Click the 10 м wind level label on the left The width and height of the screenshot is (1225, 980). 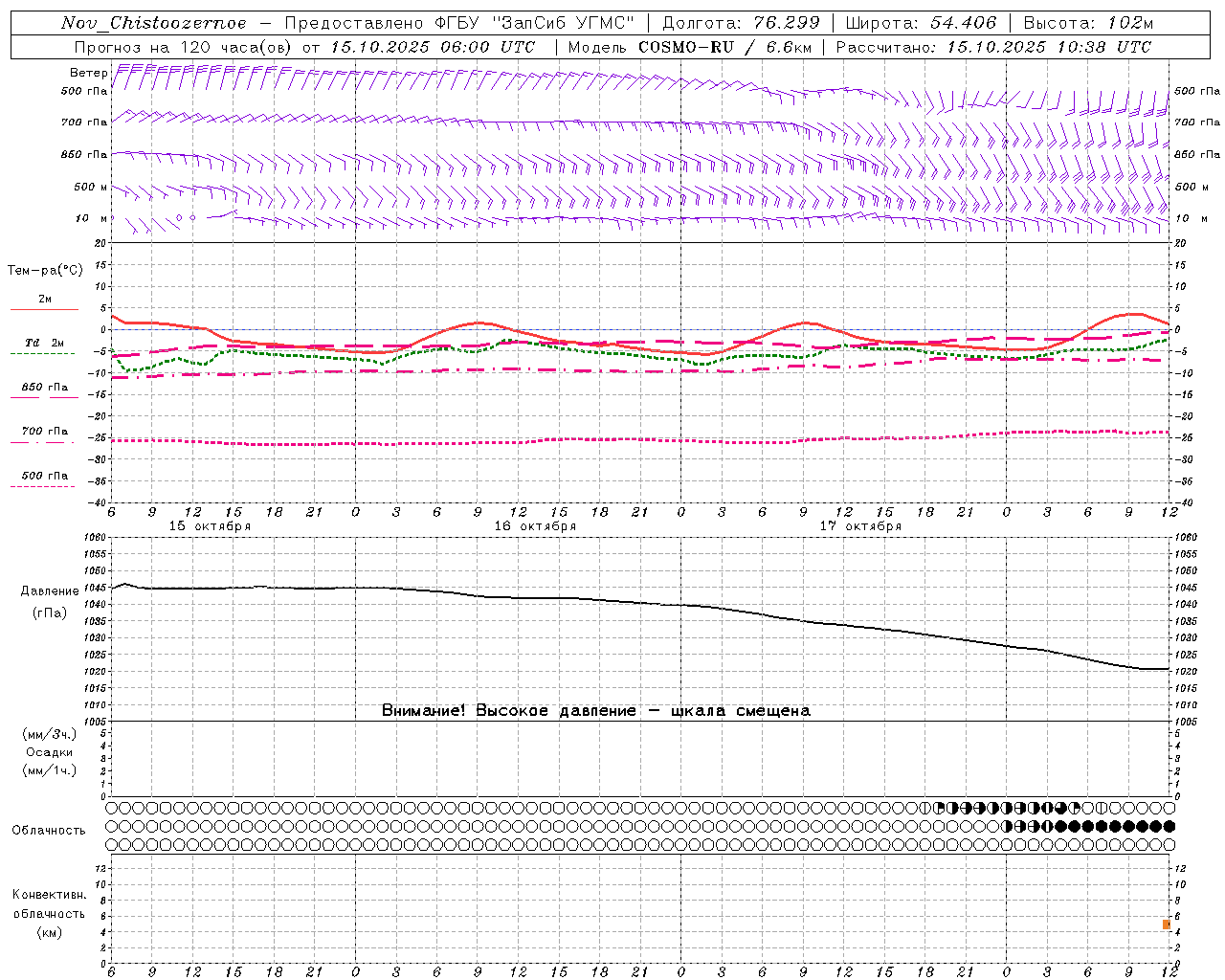[91, 218]
